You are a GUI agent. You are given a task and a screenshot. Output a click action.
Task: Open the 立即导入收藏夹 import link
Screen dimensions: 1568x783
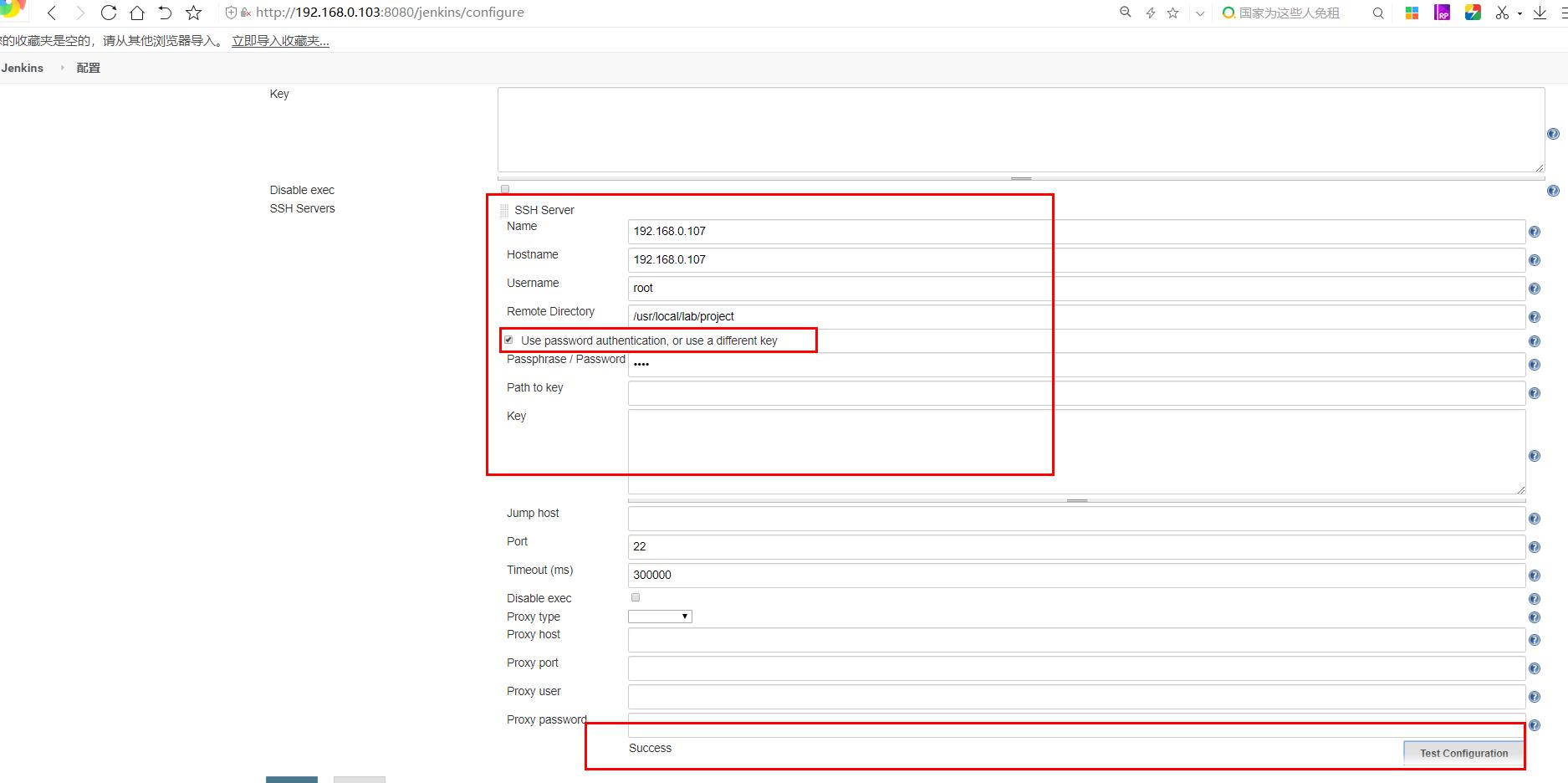pos(280,41)
